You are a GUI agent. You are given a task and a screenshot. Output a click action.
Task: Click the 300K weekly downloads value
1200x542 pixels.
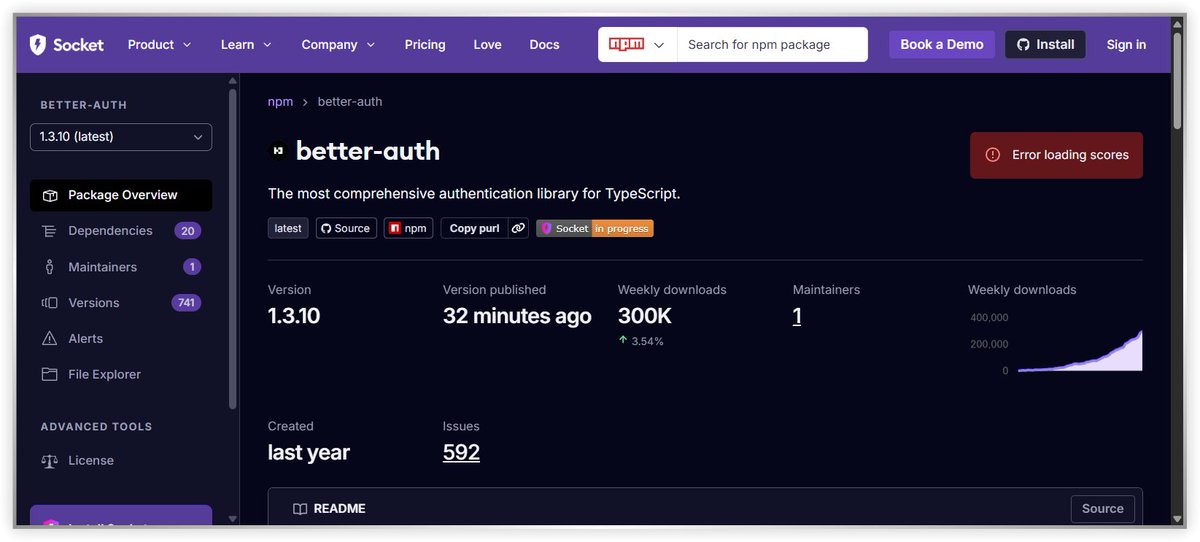[645, 316]
